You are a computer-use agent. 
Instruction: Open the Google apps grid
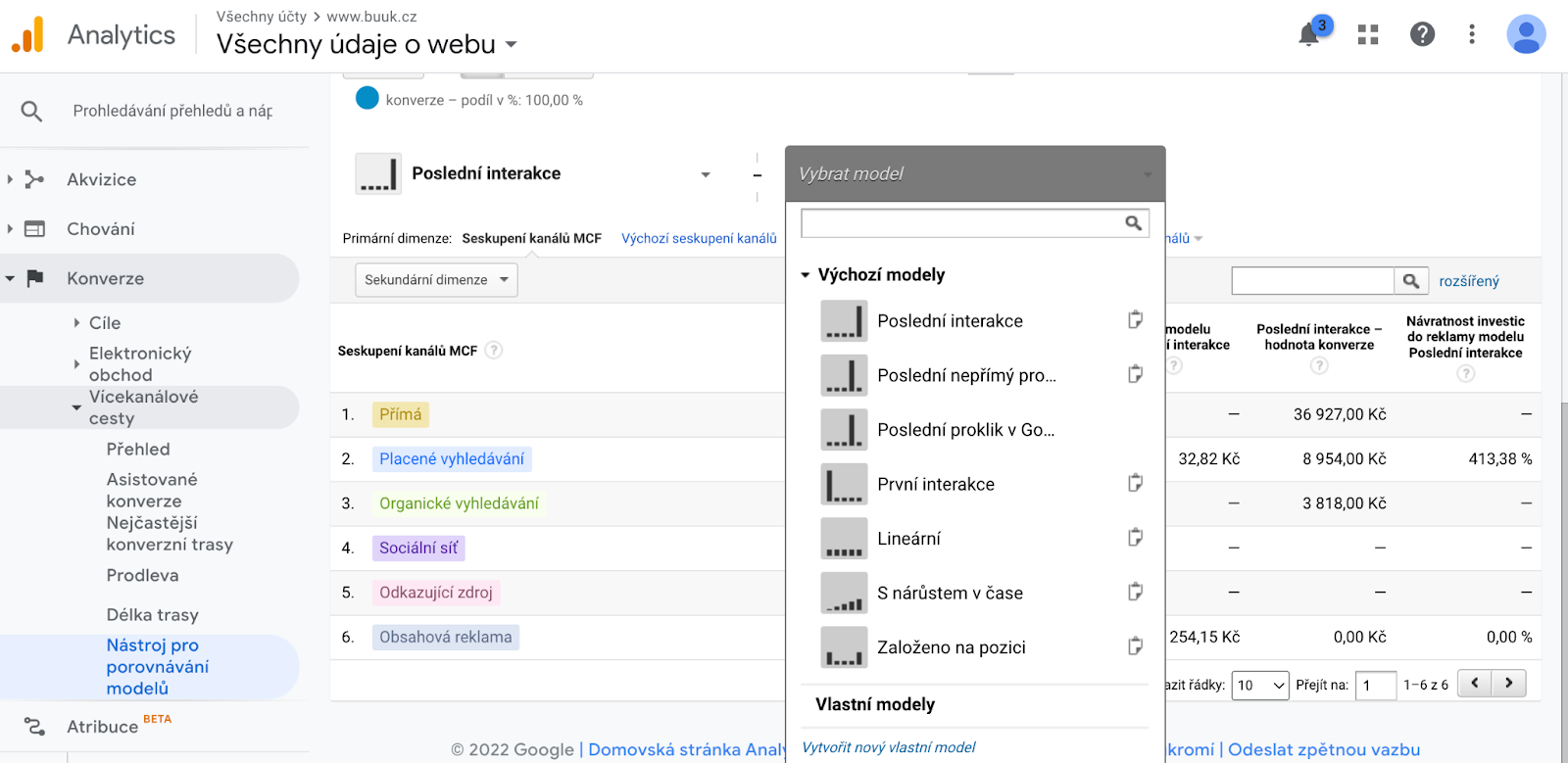1368,35
